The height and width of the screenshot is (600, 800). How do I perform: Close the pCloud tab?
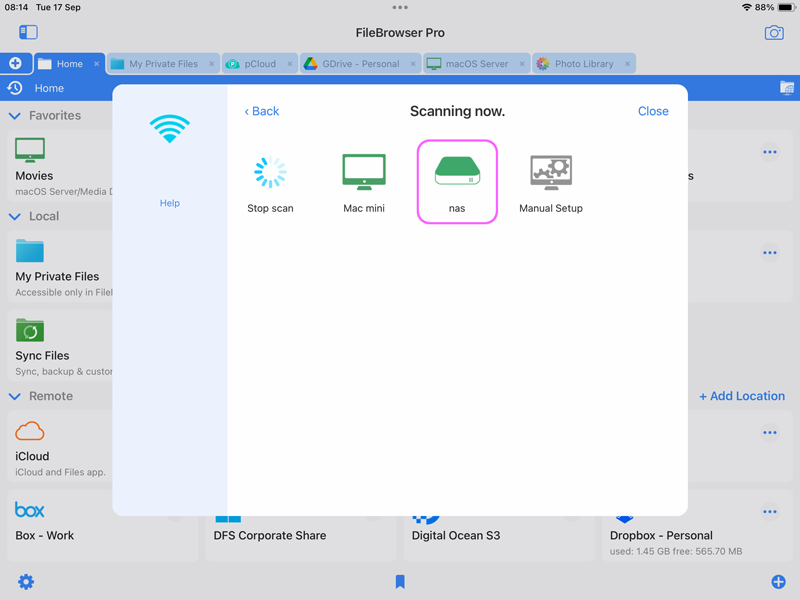tap(289, 64)
